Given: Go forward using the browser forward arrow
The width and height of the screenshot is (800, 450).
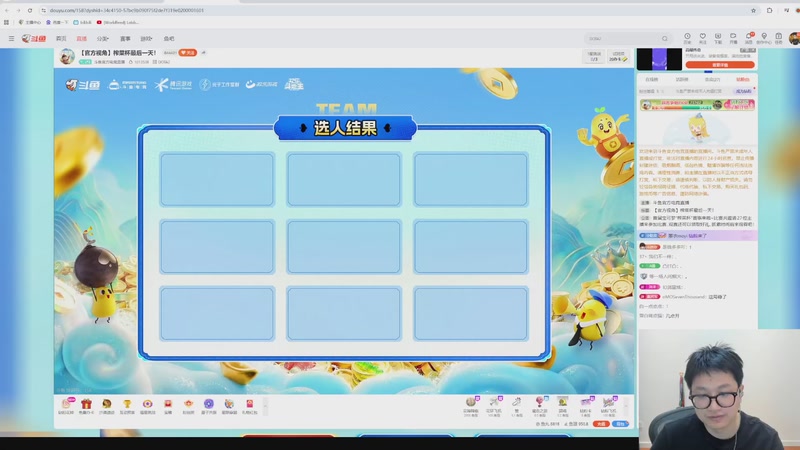Looking at the screenshot, I should coord(18,10).
